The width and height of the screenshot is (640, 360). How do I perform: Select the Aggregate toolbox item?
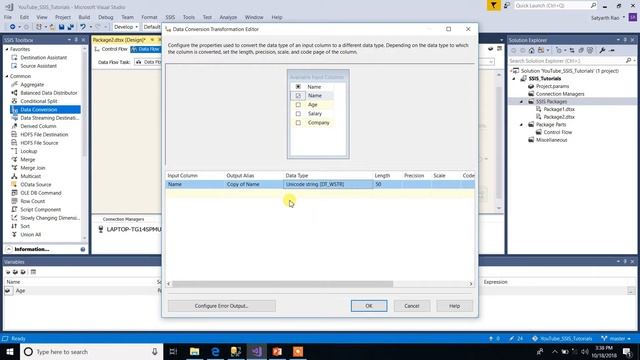click(32, 84)
